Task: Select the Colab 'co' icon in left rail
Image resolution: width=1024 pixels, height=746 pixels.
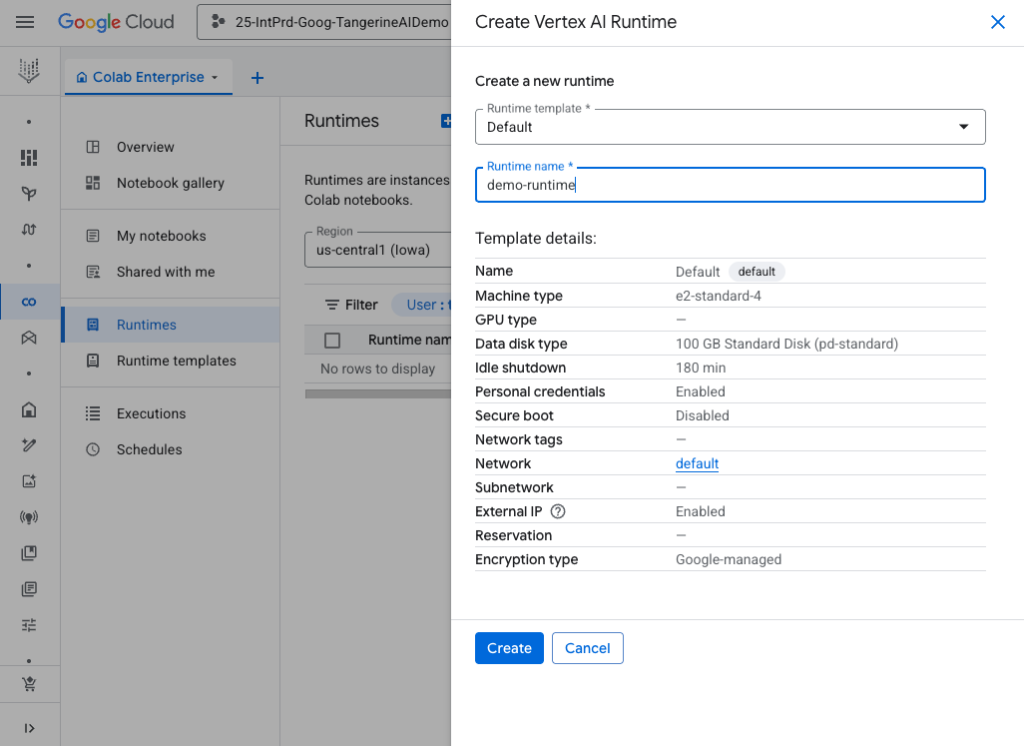Action: (29, 302)
